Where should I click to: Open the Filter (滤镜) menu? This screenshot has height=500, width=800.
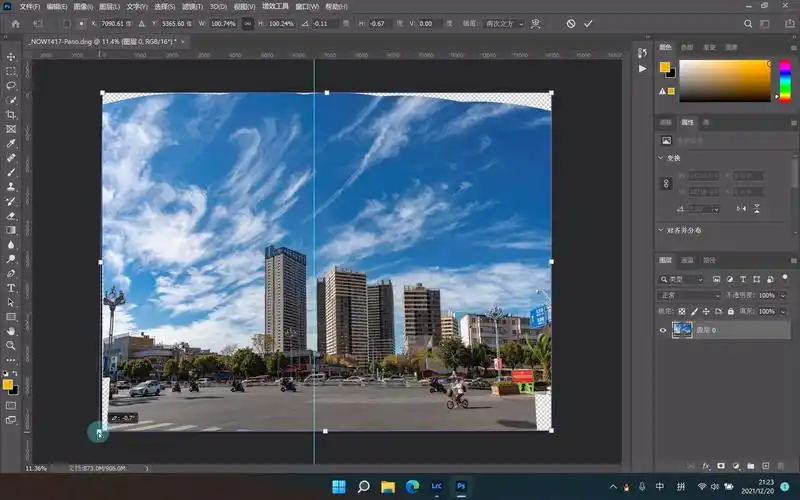[x=191, y=6]
